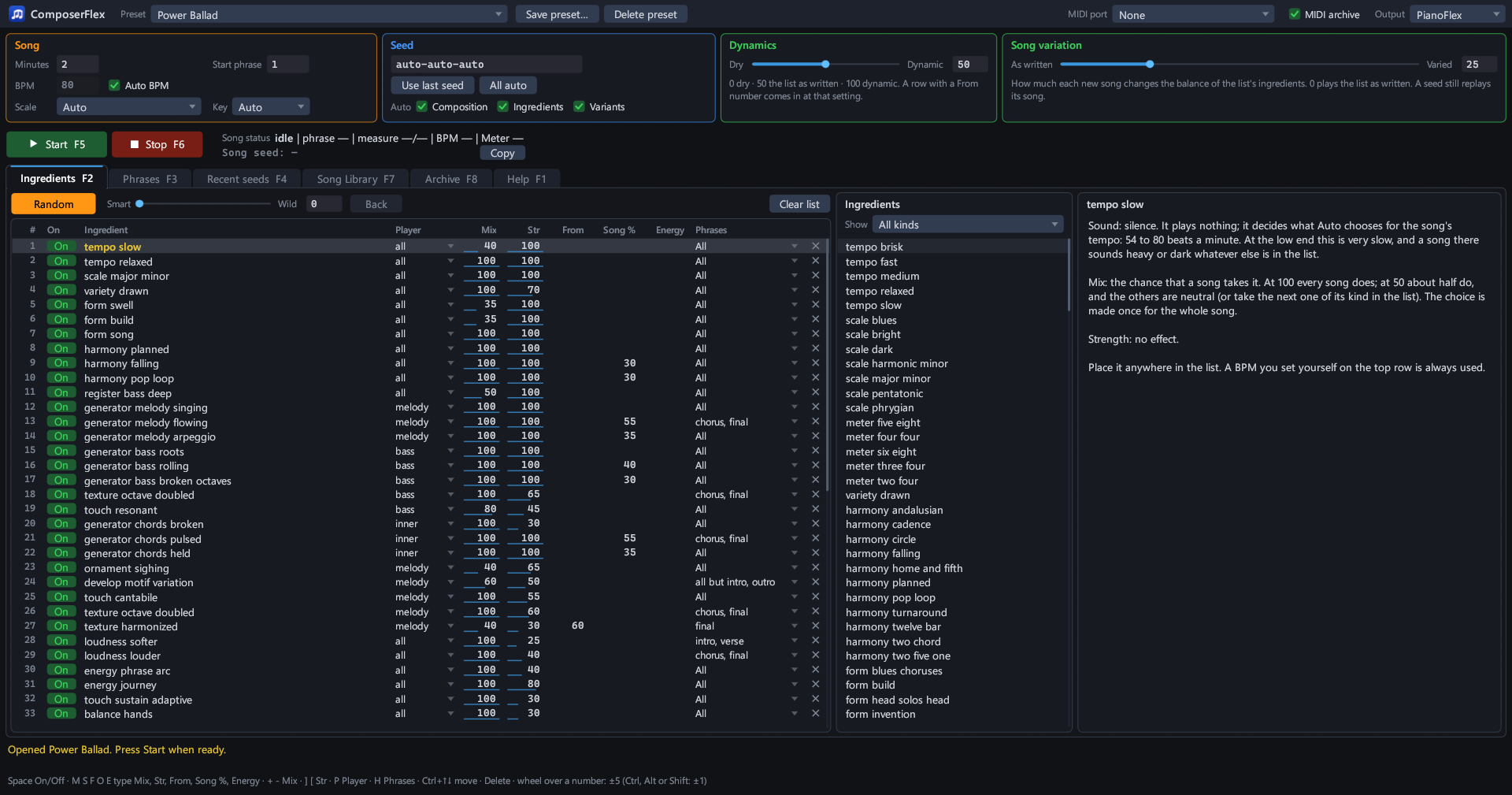Open the Recent seeds F4 tab
The image size is (1512, 795).
point(246,179)
